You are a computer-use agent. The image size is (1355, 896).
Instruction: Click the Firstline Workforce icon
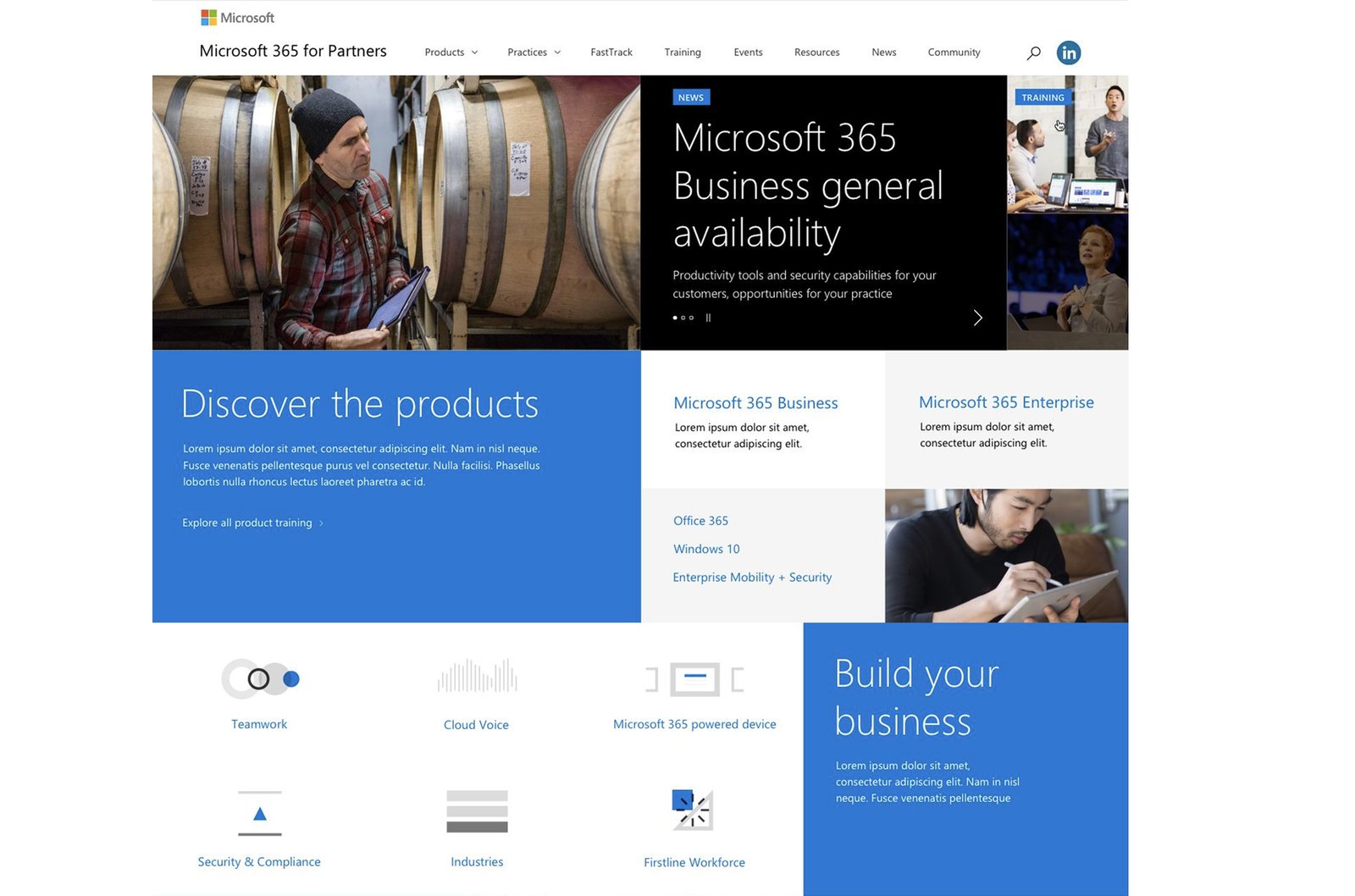point(693,809)
